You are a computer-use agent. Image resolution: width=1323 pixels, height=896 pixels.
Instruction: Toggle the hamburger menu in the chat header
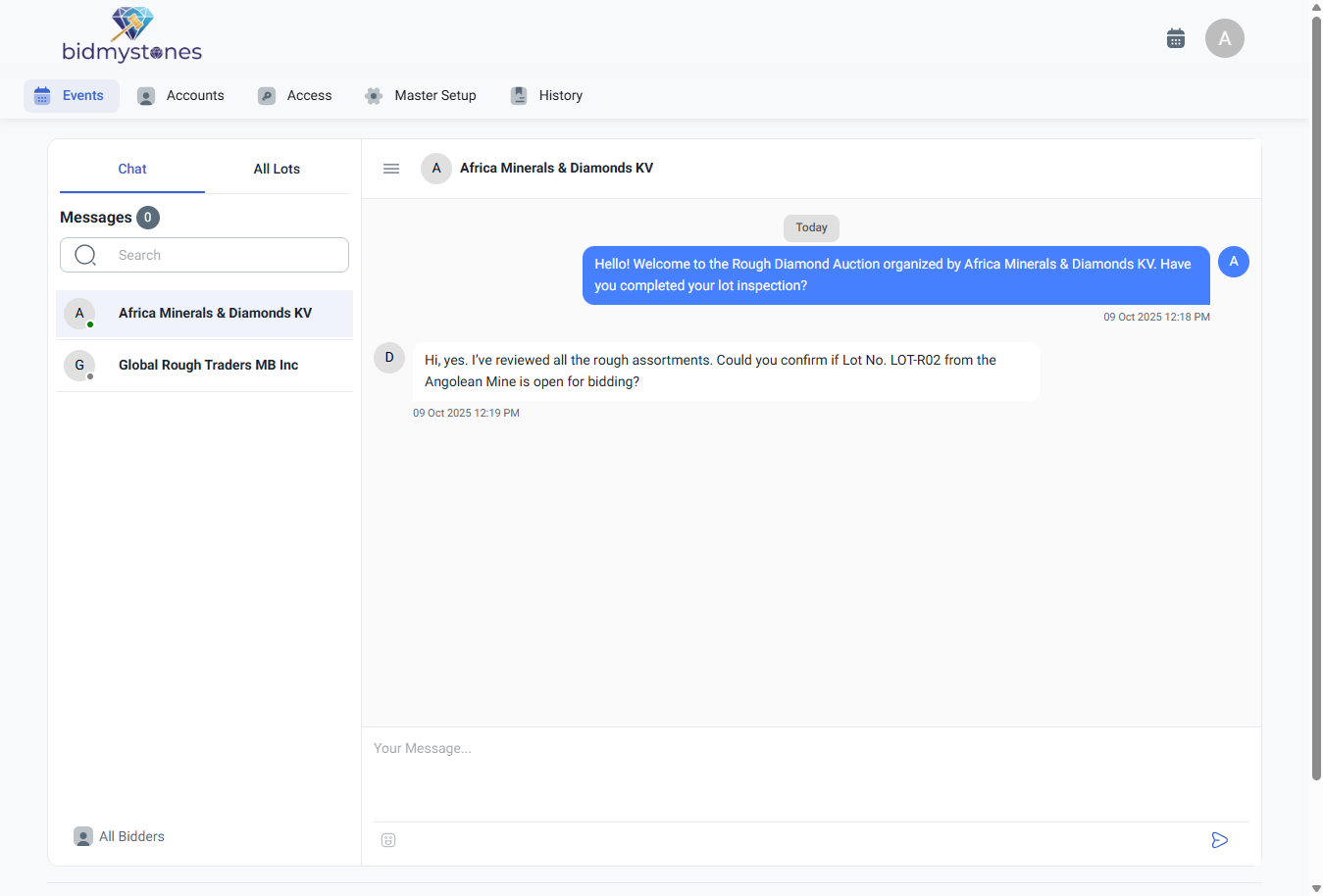tap(390, 168)
